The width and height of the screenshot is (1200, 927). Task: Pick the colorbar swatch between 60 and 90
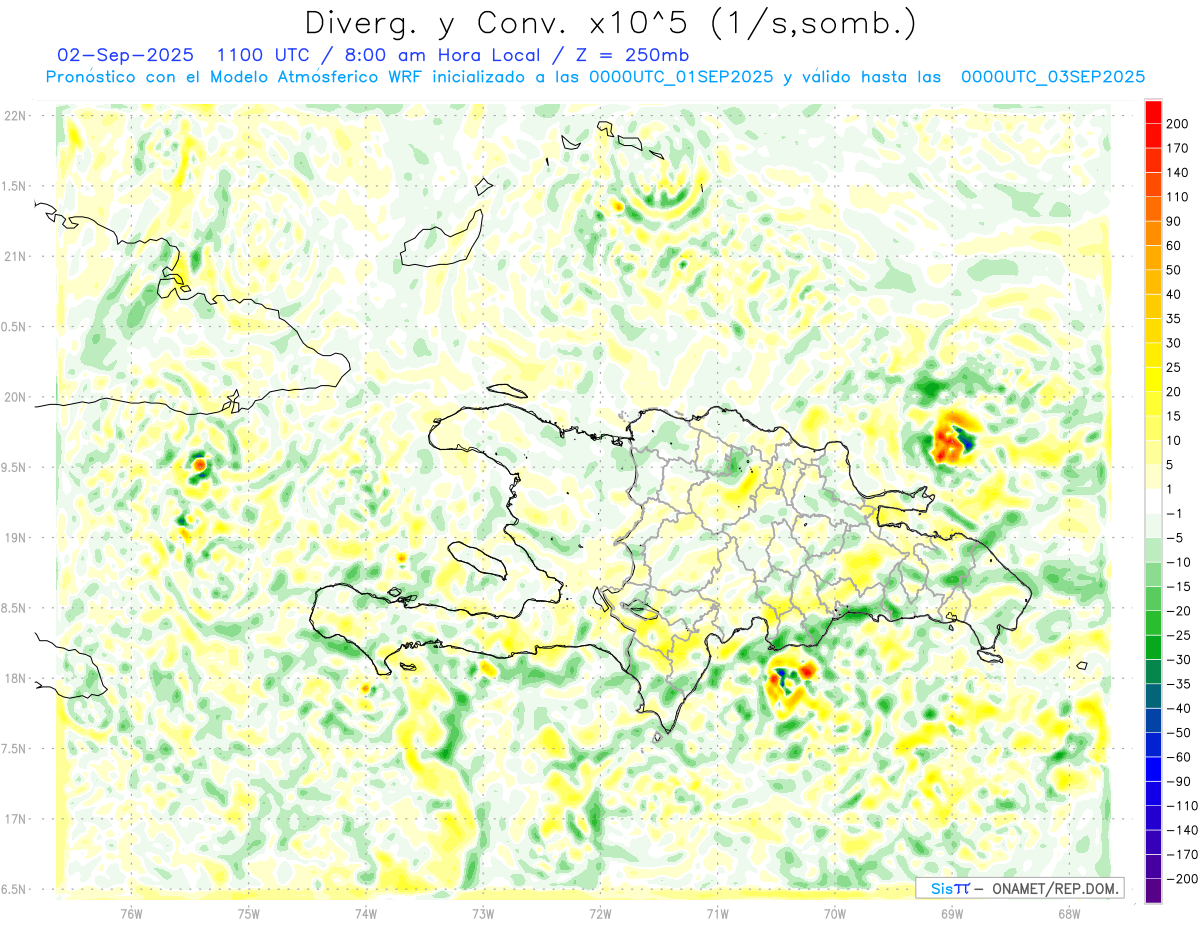tap(1154, 233)
